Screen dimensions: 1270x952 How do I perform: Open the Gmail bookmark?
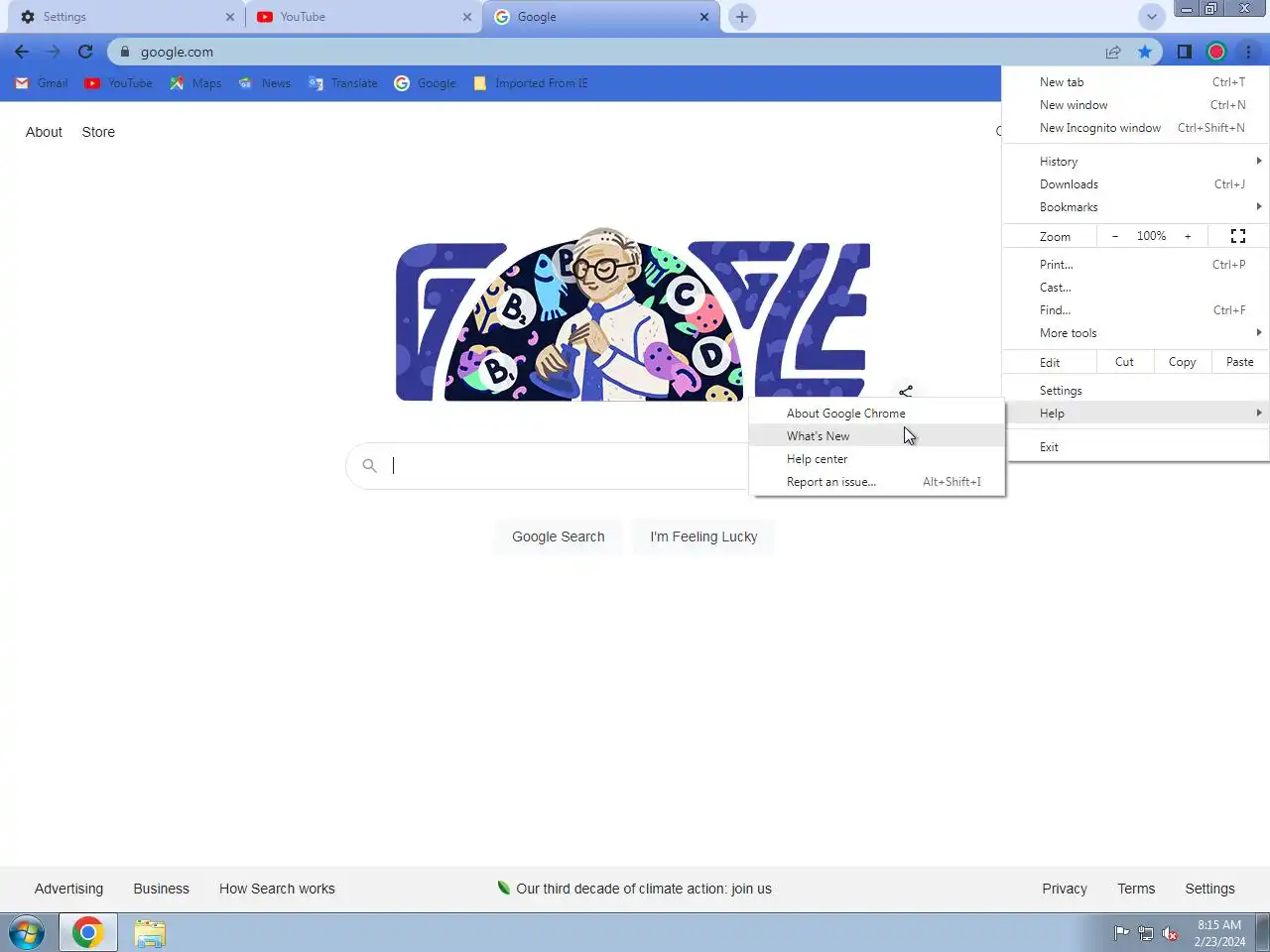pyautogui.click(x=42, y=83)
